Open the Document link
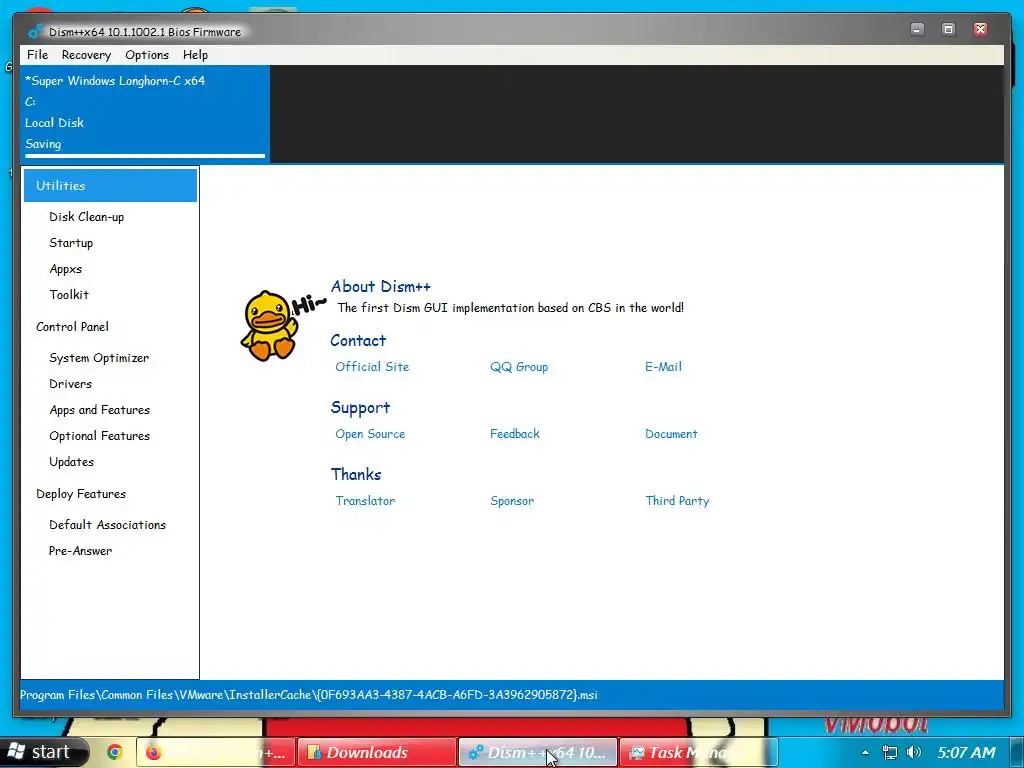Image resolution: width=1024 pixels, height=768 pixels. (x=671, y=434)
